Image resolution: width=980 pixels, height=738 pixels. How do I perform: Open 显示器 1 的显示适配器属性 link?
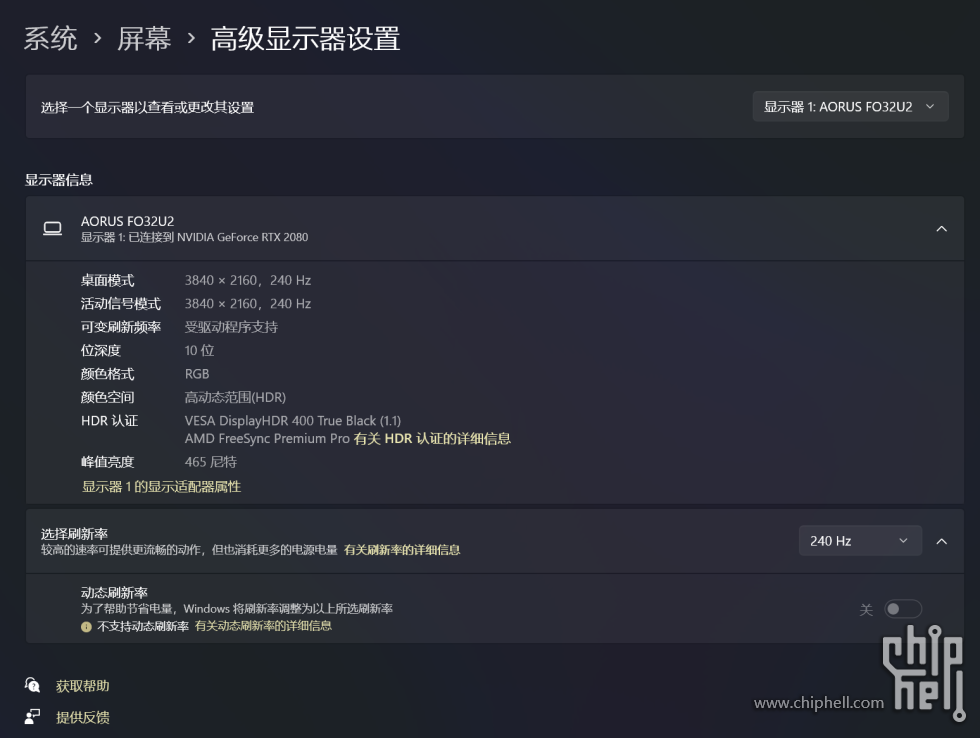click(x=161, y=487)
